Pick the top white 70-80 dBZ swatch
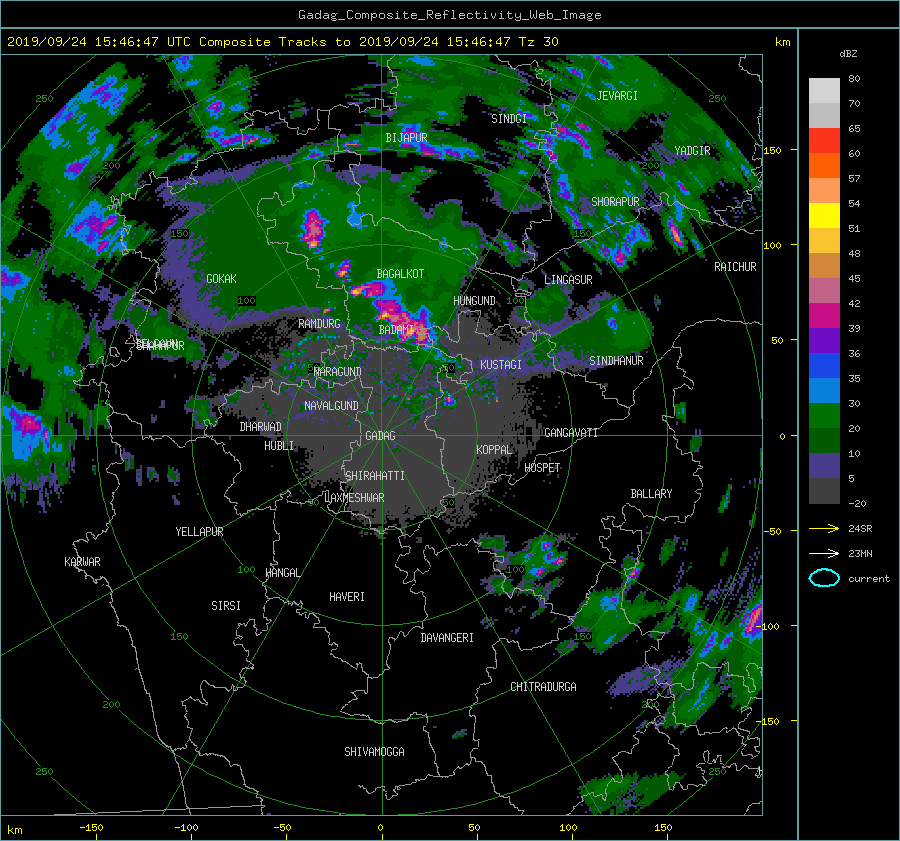Screen dimensions: 900x841 pyautogui.click(x=824, y=91)
